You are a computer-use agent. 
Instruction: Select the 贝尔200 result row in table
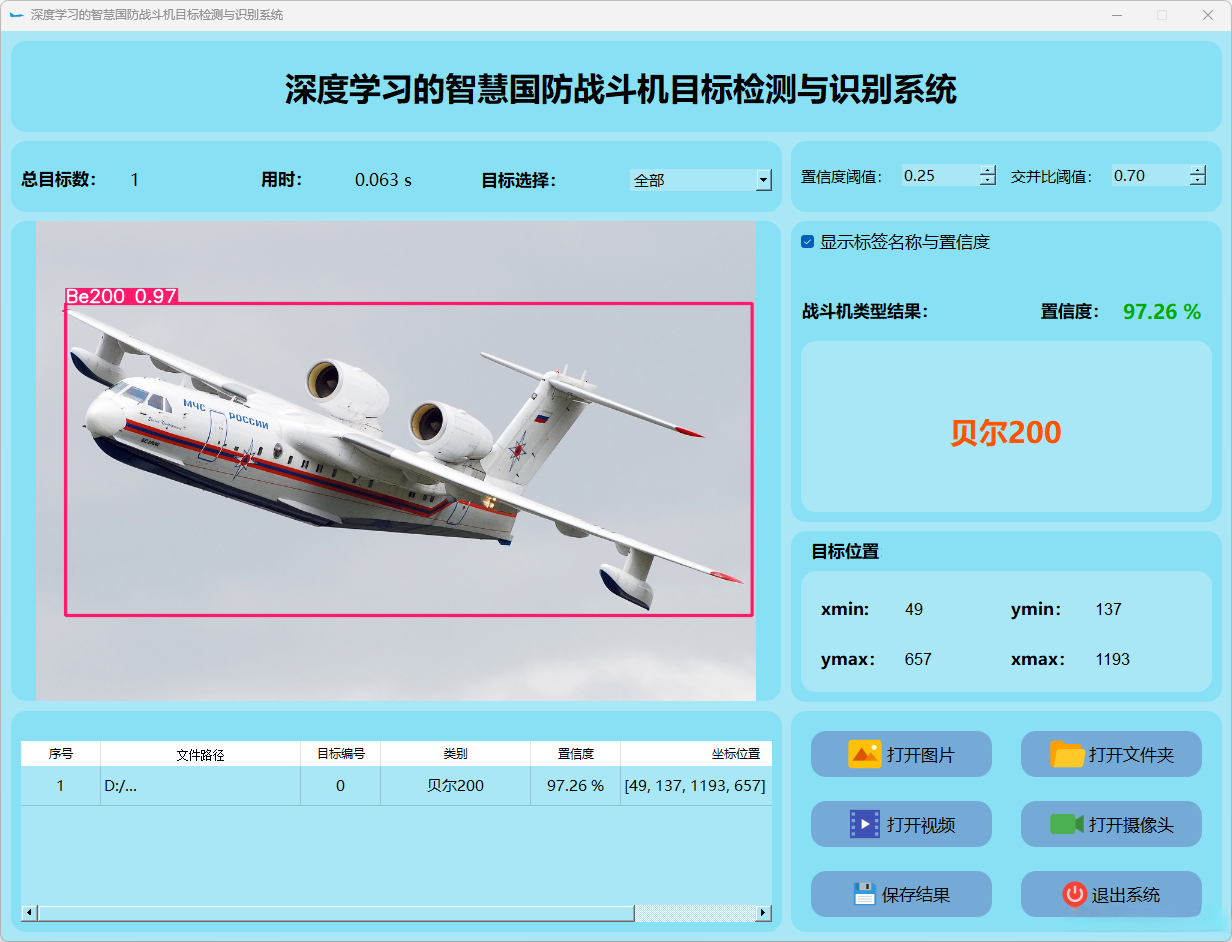pos(396,786)
